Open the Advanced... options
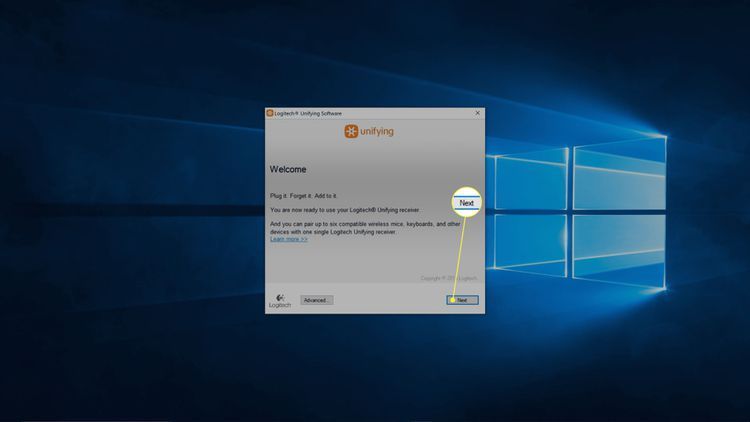 pyautogui.click(x=316, y=300)
